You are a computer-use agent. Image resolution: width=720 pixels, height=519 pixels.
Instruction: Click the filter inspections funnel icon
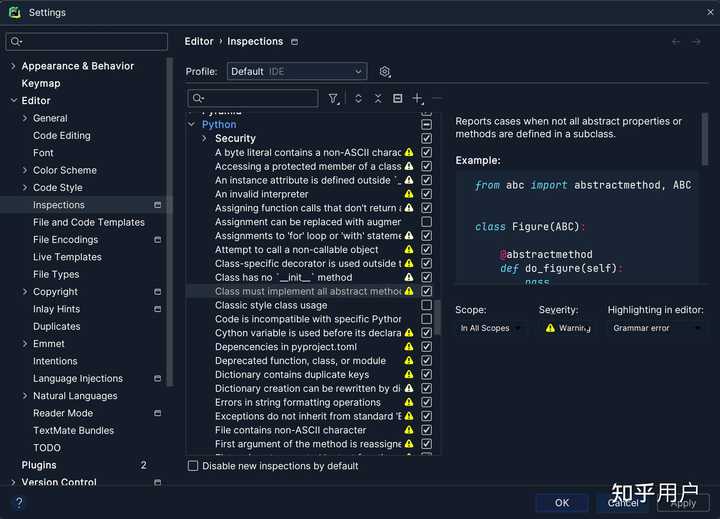coord(334,99)
